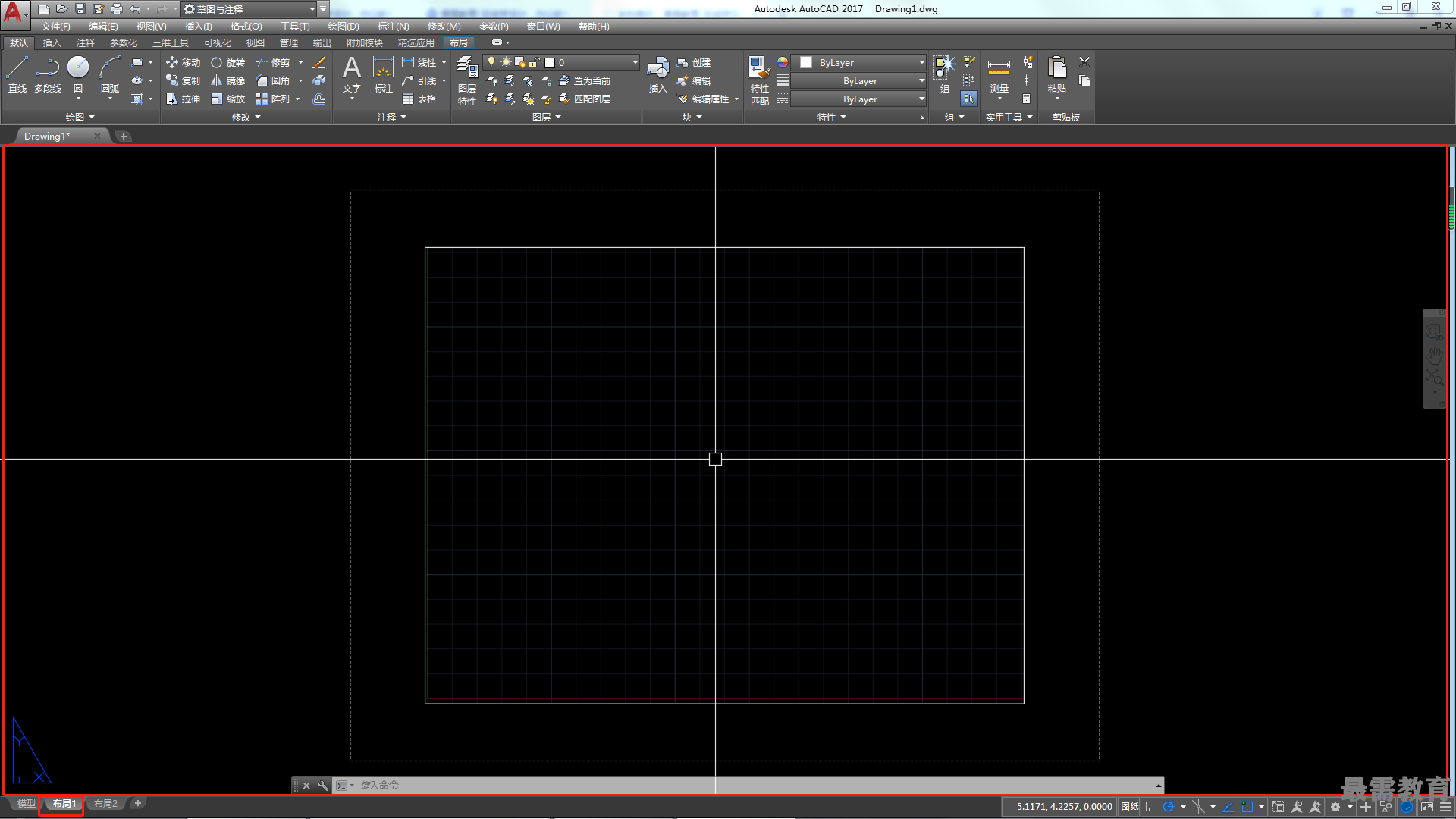1456x819 pixels.
Task: Select the Arc (圆弧) tool
Action: (110, 74)
